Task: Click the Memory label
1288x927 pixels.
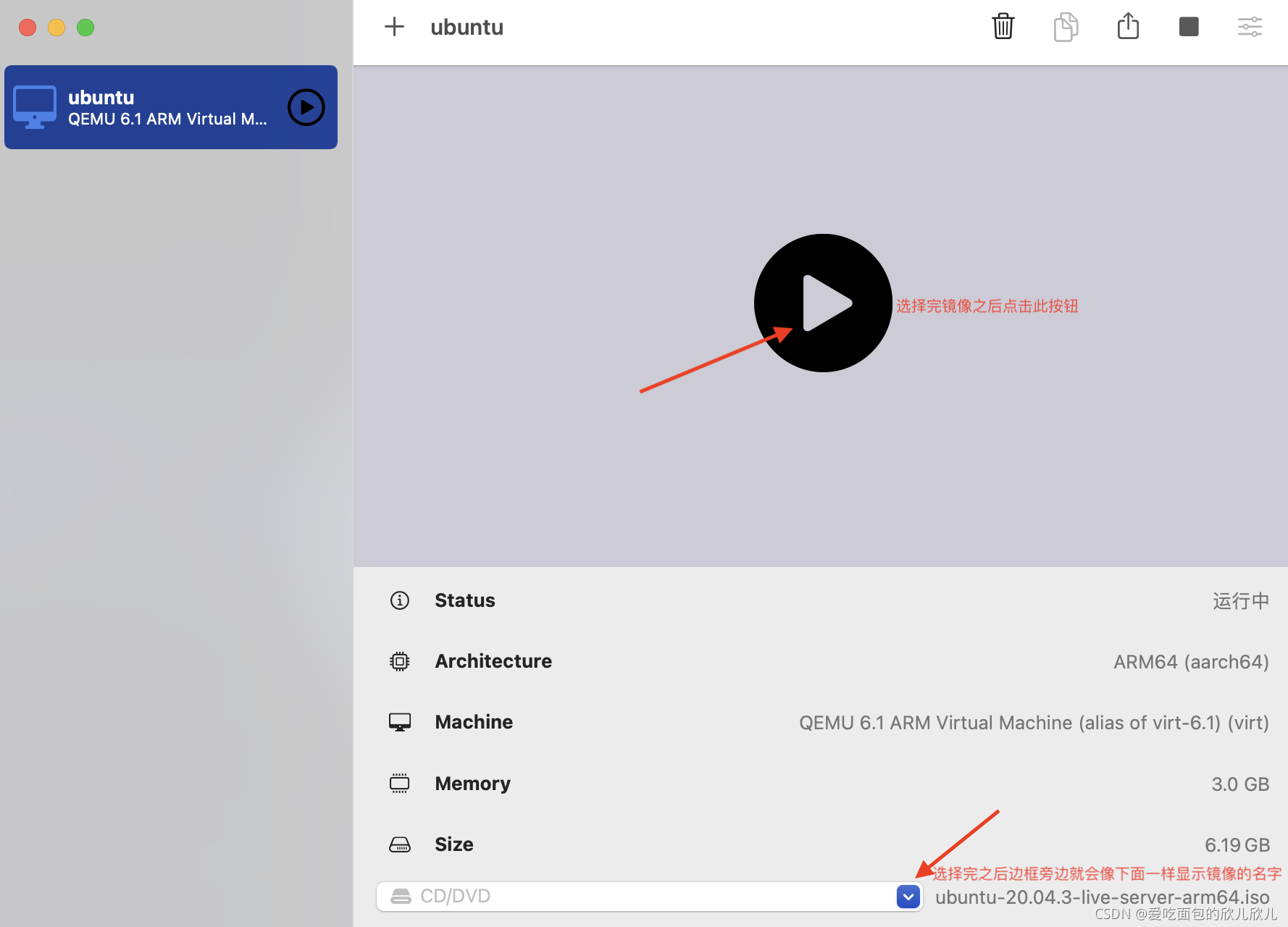Action: [473, 784]
